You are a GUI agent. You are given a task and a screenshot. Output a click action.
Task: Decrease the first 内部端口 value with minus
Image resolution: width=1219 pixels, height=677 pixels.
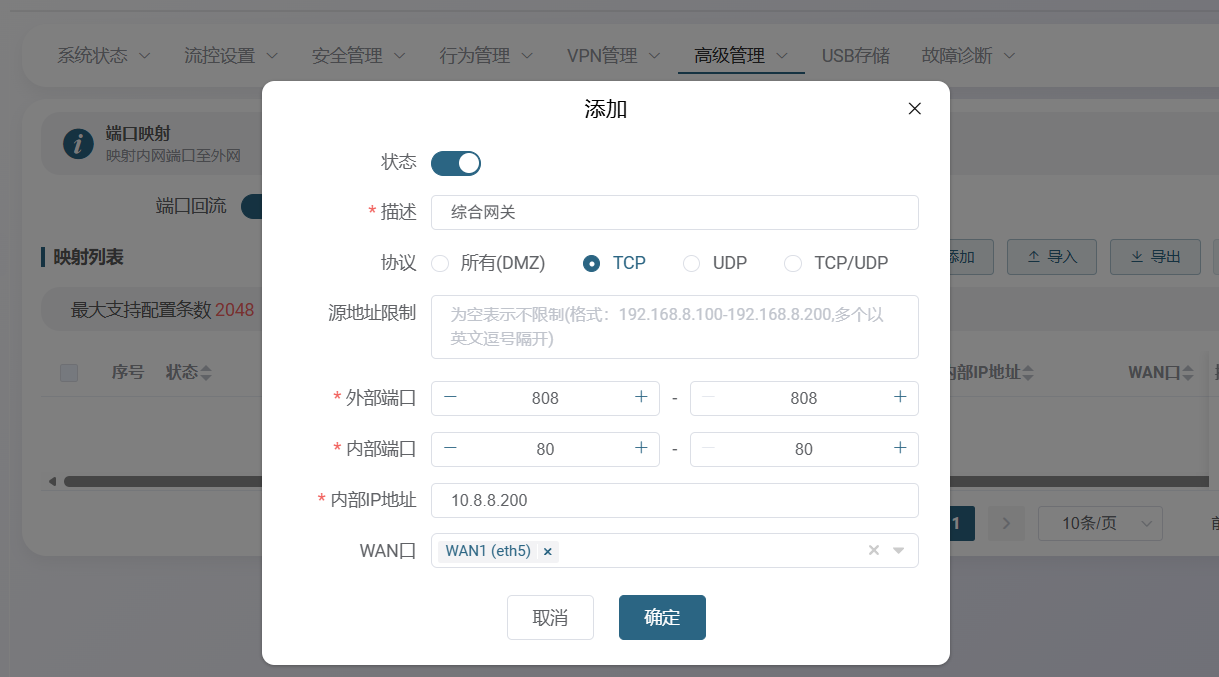click(x=450, y=448)
